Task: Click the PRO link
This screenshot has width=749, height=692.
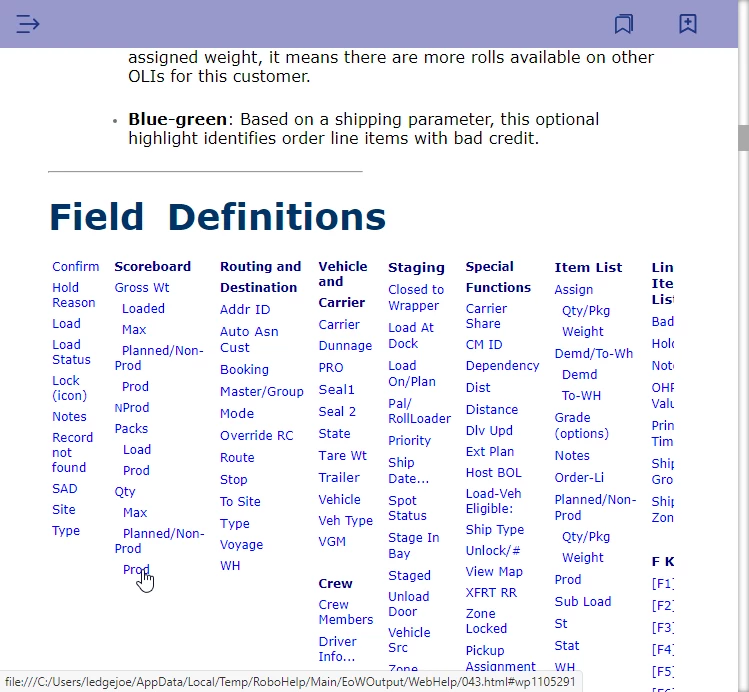Action: [331, 368]
